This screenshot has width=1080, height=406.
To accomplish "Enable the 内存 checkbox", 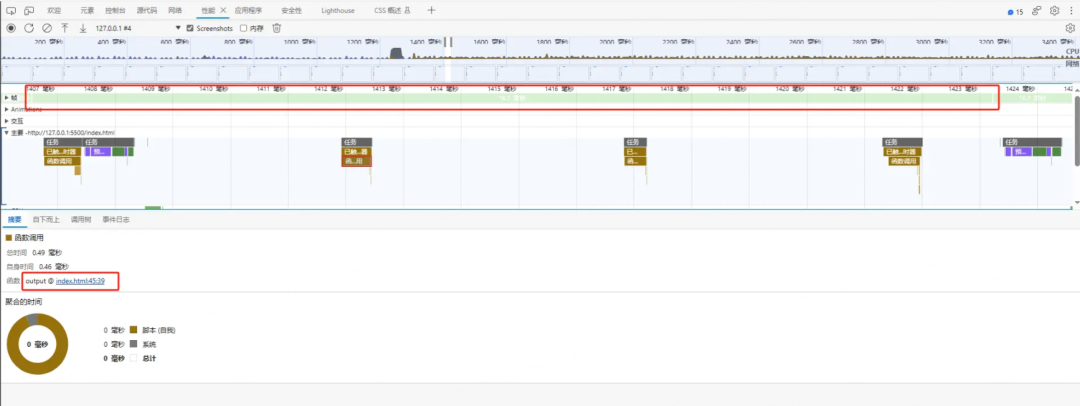I will (x=243, y=28).
